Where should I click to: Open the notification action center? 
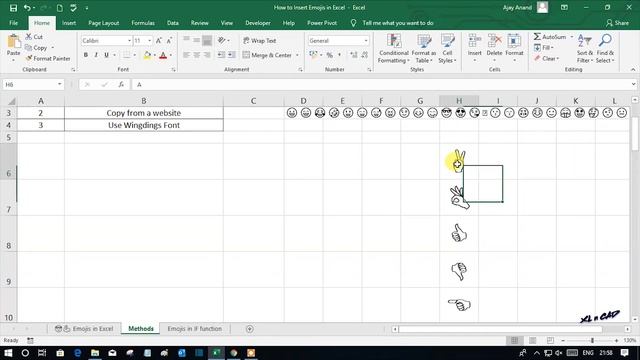[x=624, y=353]
